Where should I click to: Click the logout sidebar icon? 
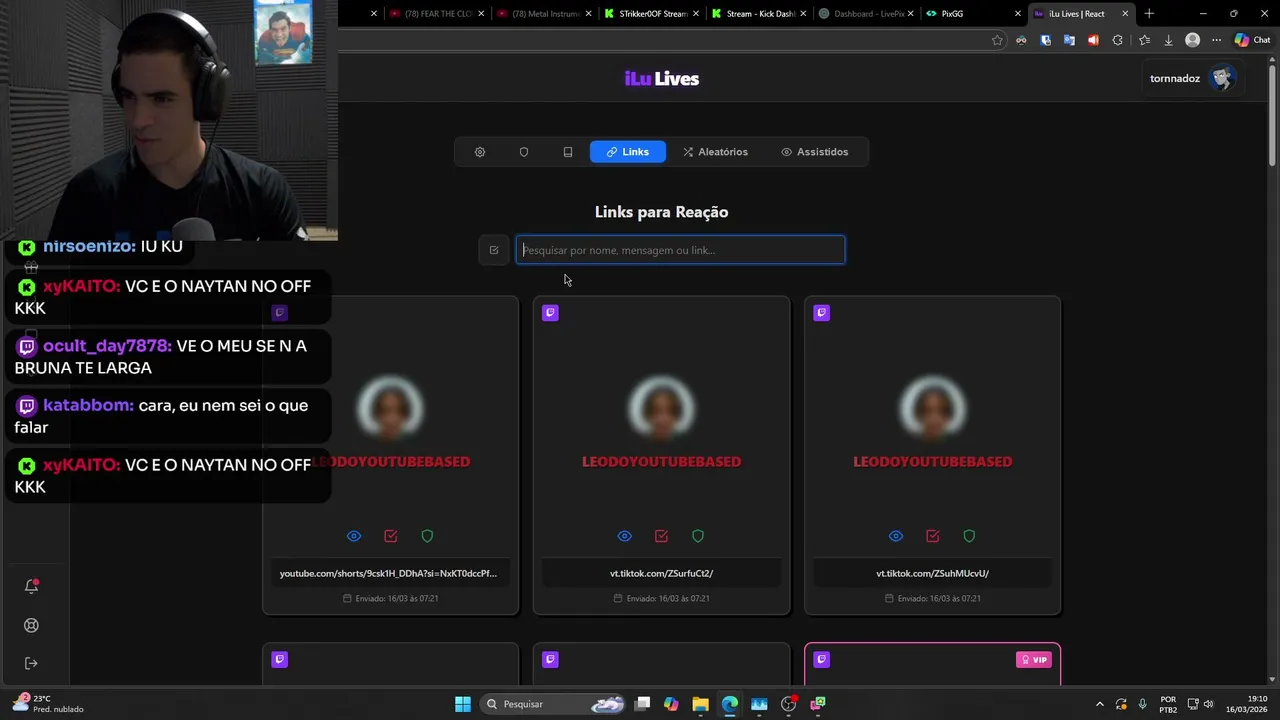click(31, 663)
